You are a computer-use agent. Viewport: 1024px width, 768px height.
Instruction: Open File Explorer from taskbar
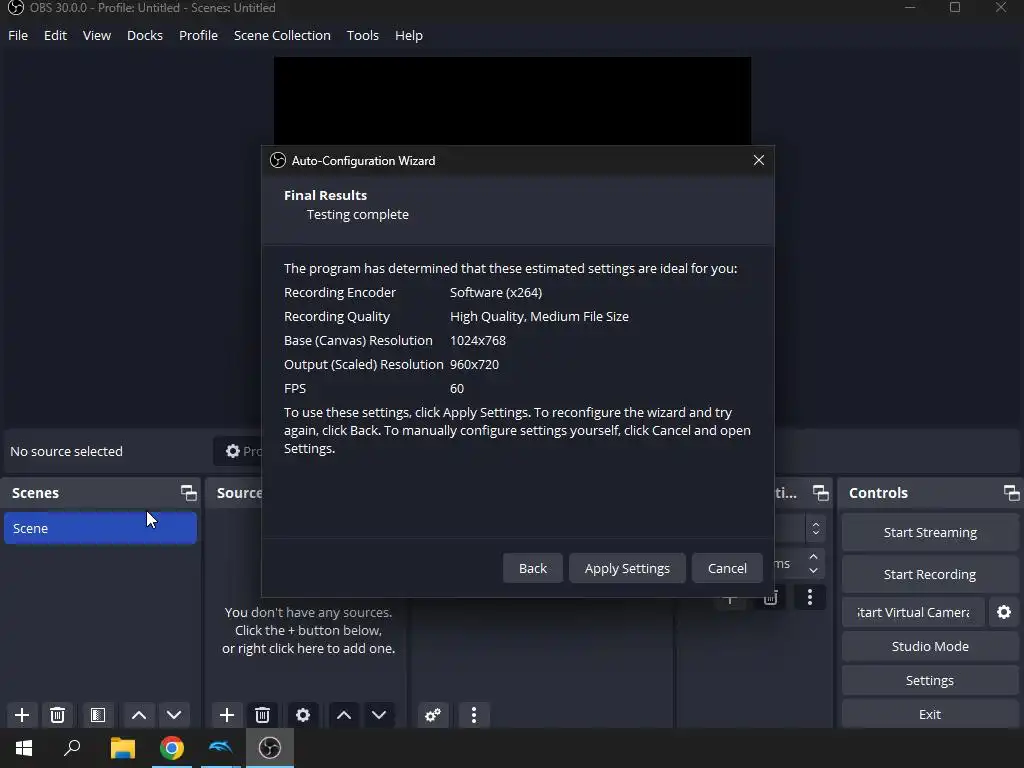coord(122,748)
